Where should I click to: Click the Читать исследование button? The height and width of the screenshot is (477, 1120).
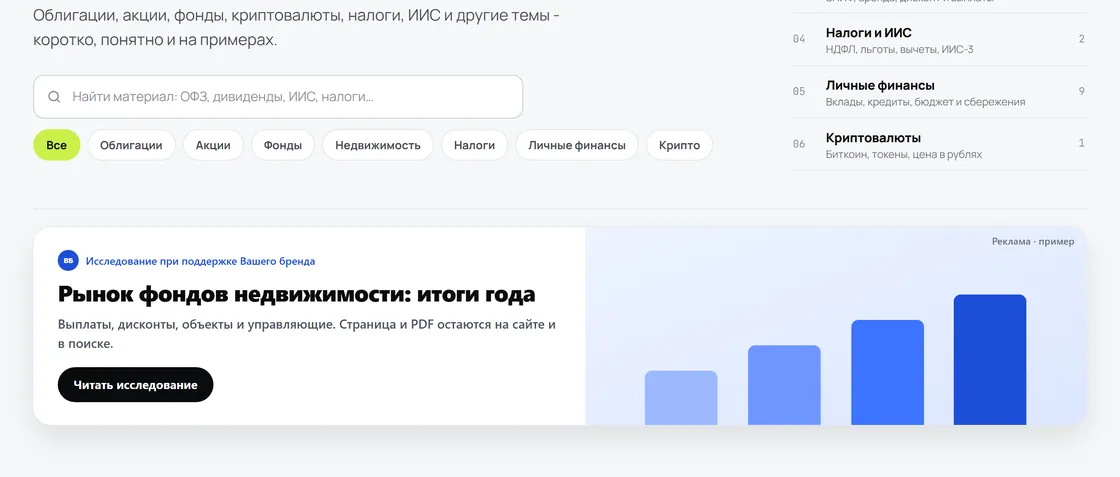136,385
